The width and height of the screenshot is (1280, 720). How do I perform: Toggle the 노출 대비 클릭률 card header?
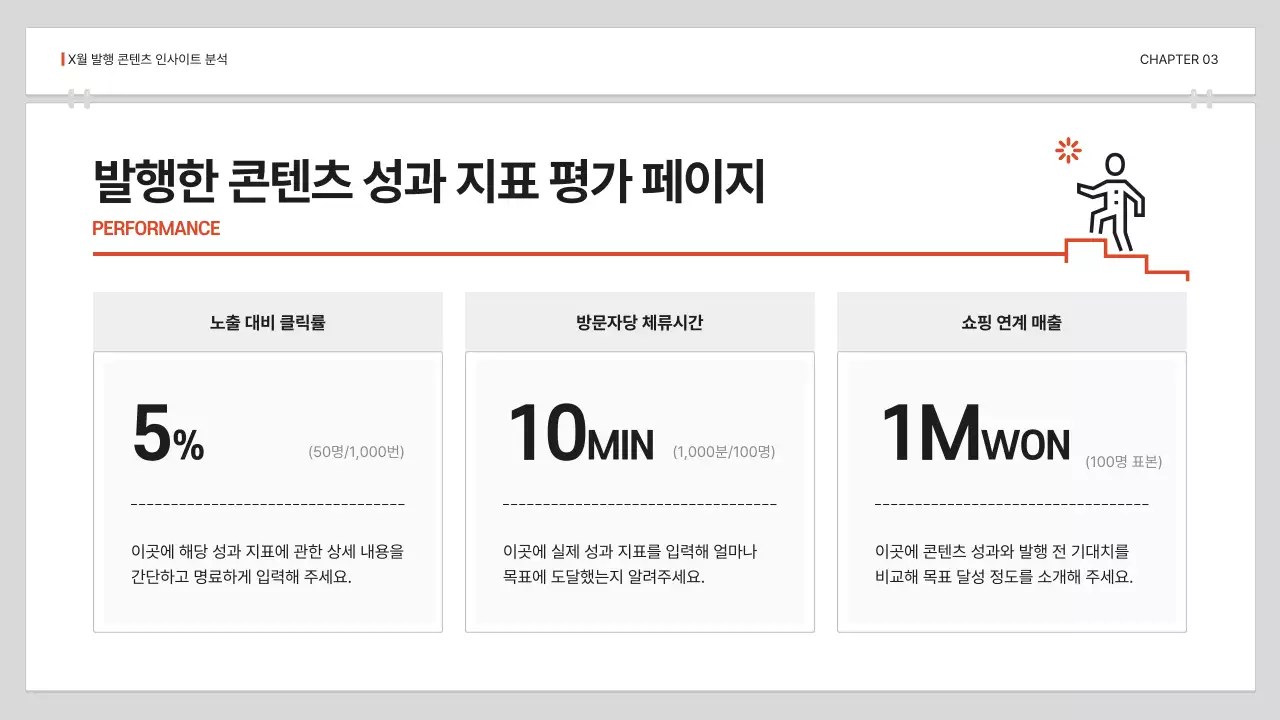coord(268,320)
